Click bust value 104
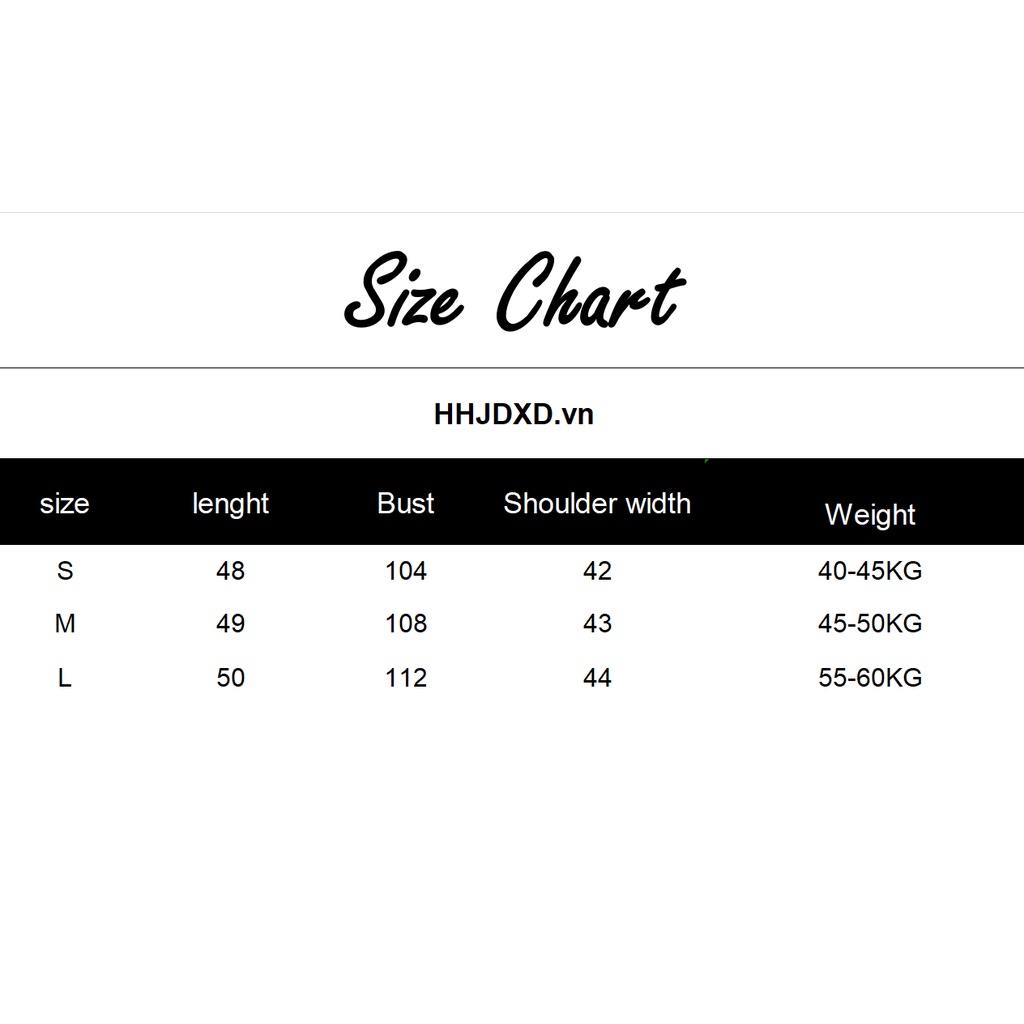 click(405, 571)
